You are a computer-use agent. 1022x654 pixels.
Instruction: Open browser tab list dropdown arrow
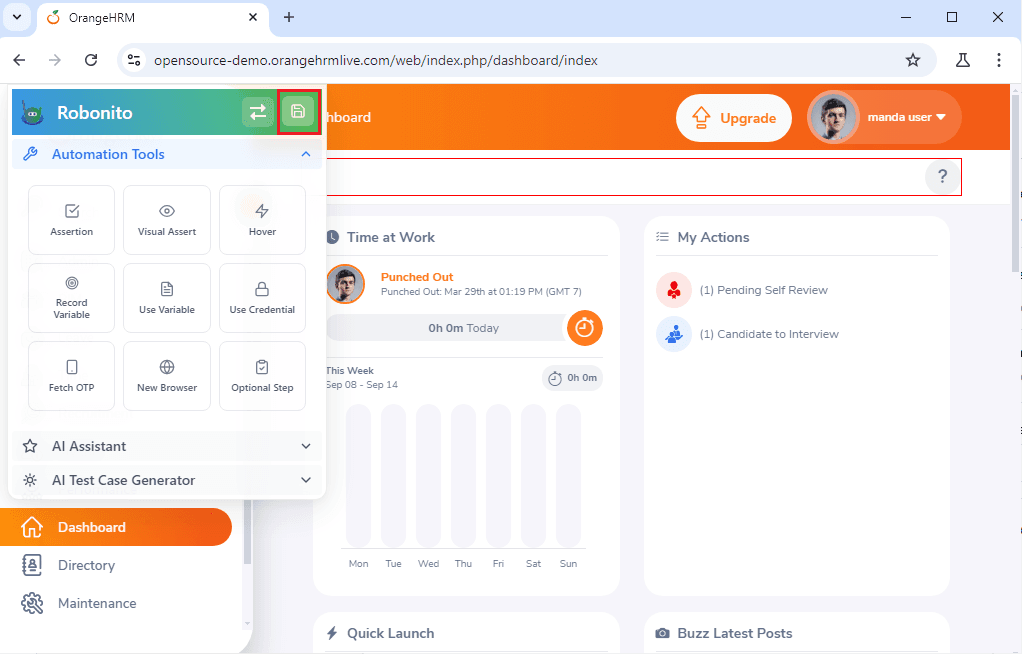pos(17,18)
